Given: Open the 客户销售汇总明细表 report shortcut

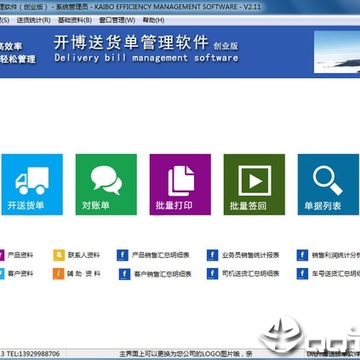Looking at the screenshot, I should click(x=155, y=274).
